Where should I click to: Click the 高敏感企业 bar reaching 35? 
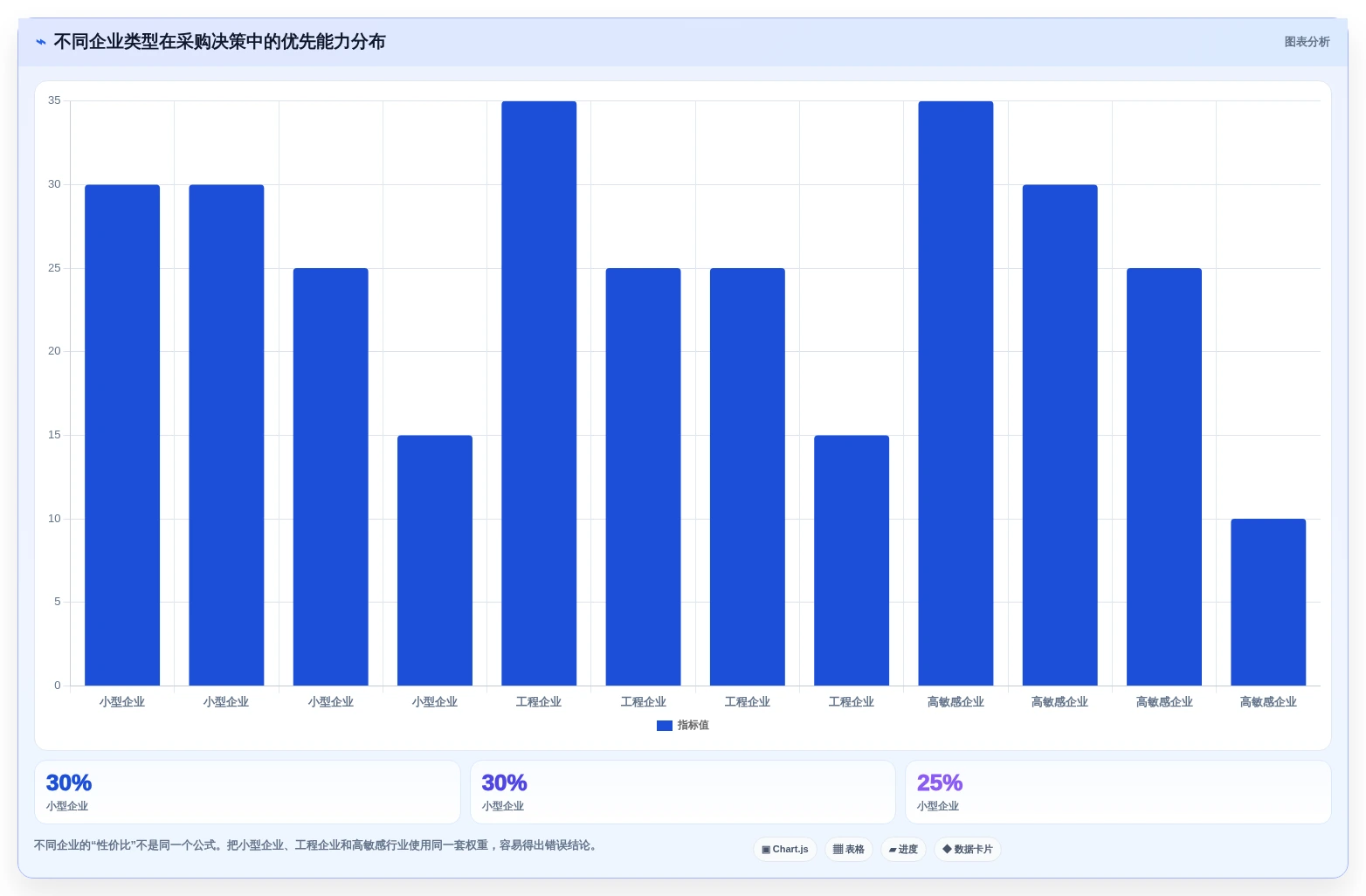click(x=956, y=393)
